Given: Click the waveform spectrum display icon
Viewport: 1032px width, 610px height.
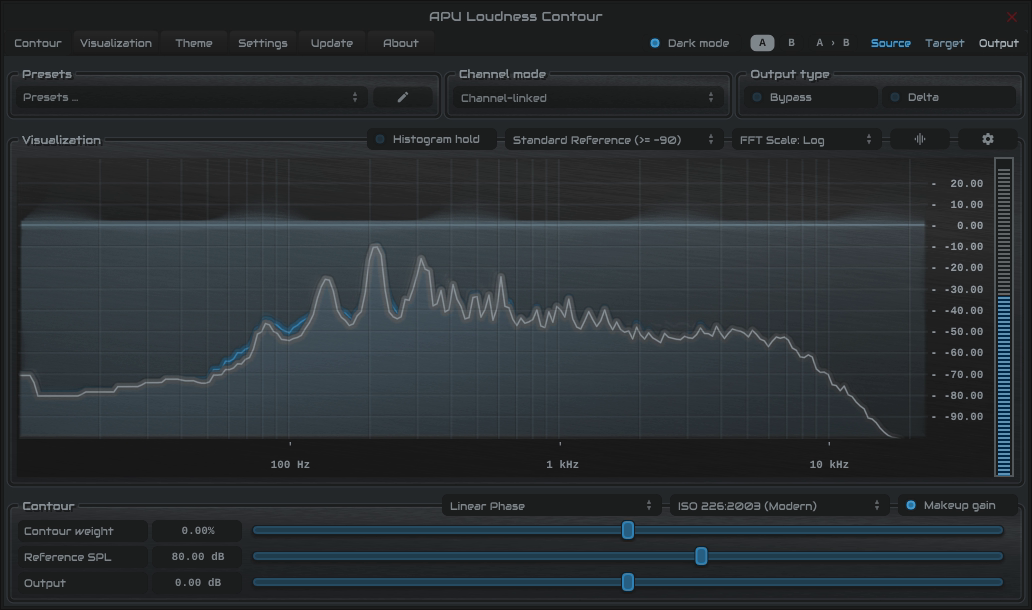Looking at the screenshot, I should [919, 140].
